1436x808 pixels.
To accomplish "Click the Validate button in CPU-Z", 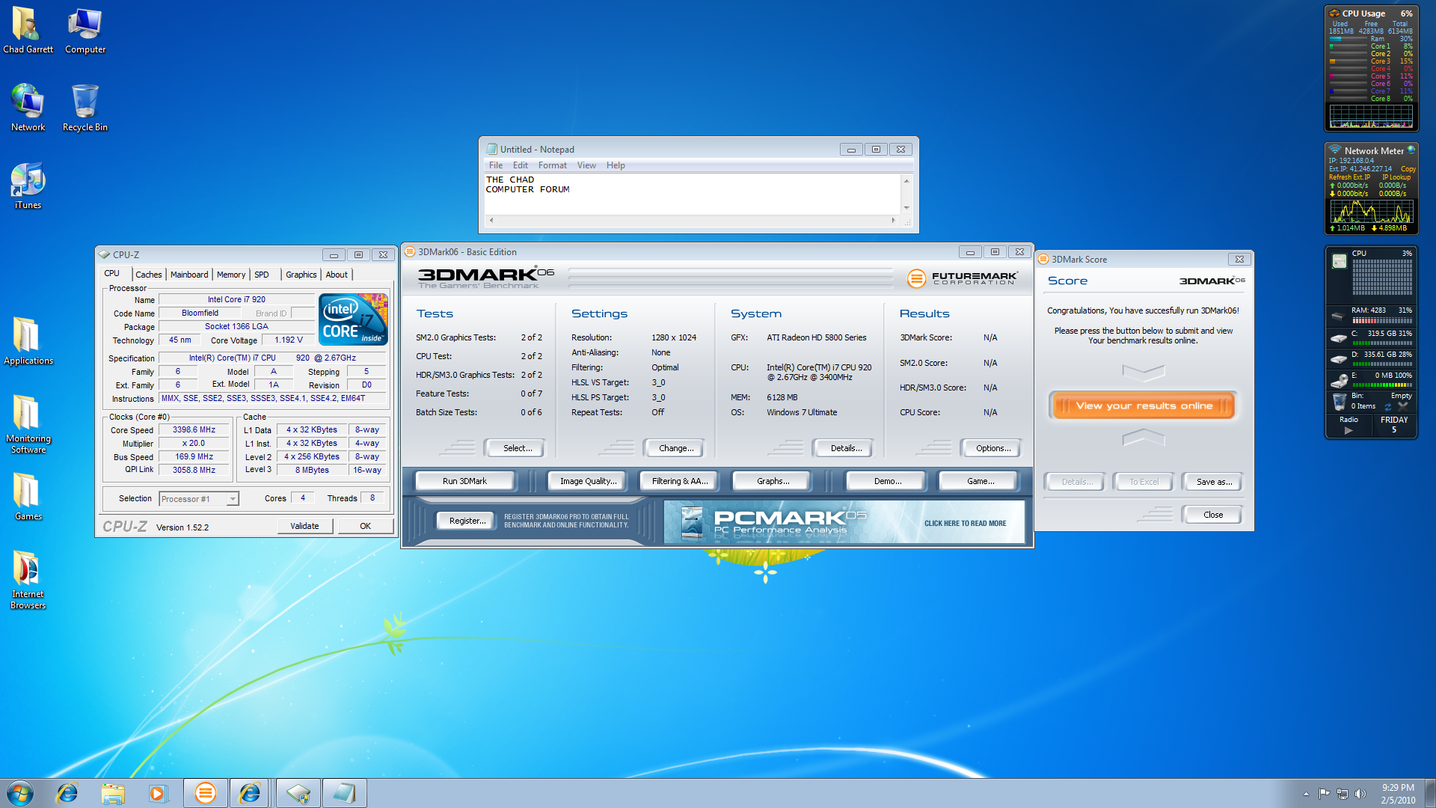I will click(305, 526).
